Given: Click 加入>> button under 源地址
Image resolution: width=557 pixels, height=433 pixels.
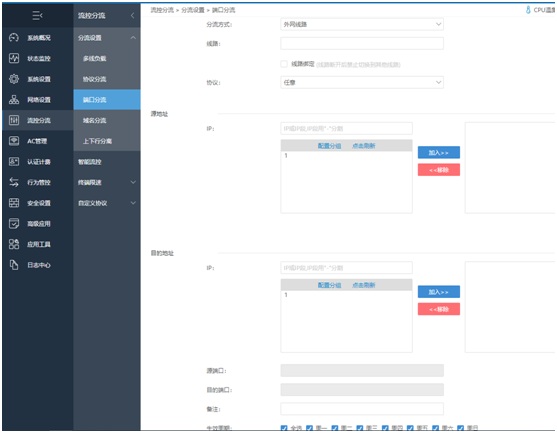Looking at the screenshot, I should 439,152.
